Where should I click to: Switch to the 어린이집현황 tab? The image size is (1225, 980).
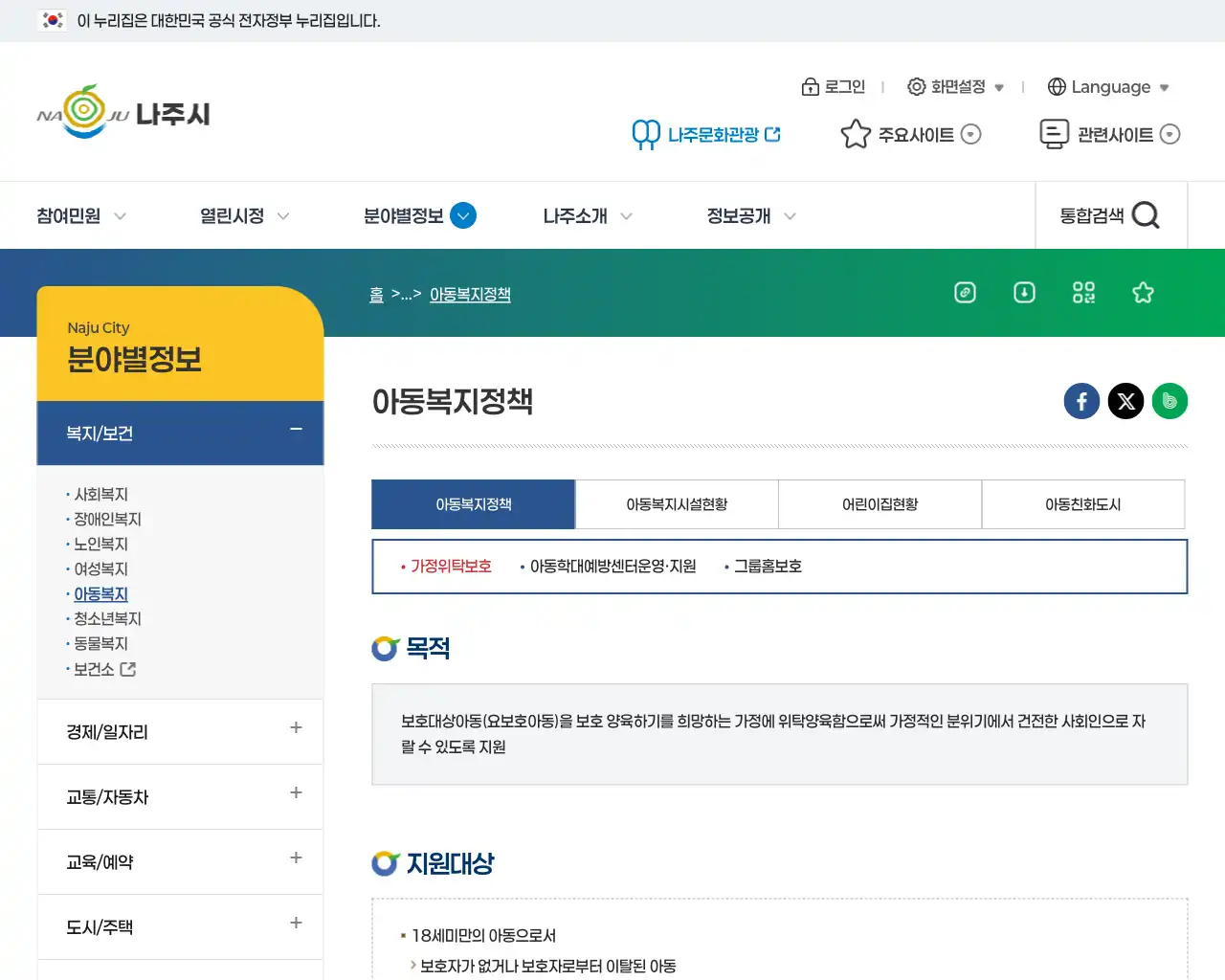(880, 504)
